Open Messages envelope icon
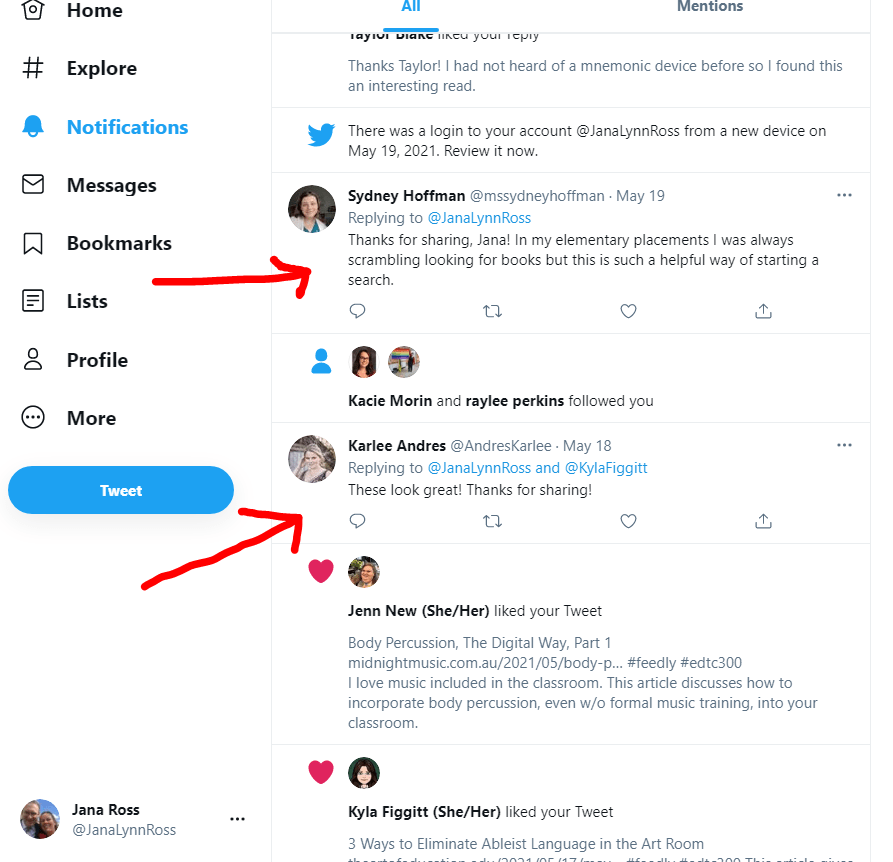Screen dimensions: 893x862 pyautogui.click(x=34, y=185)
